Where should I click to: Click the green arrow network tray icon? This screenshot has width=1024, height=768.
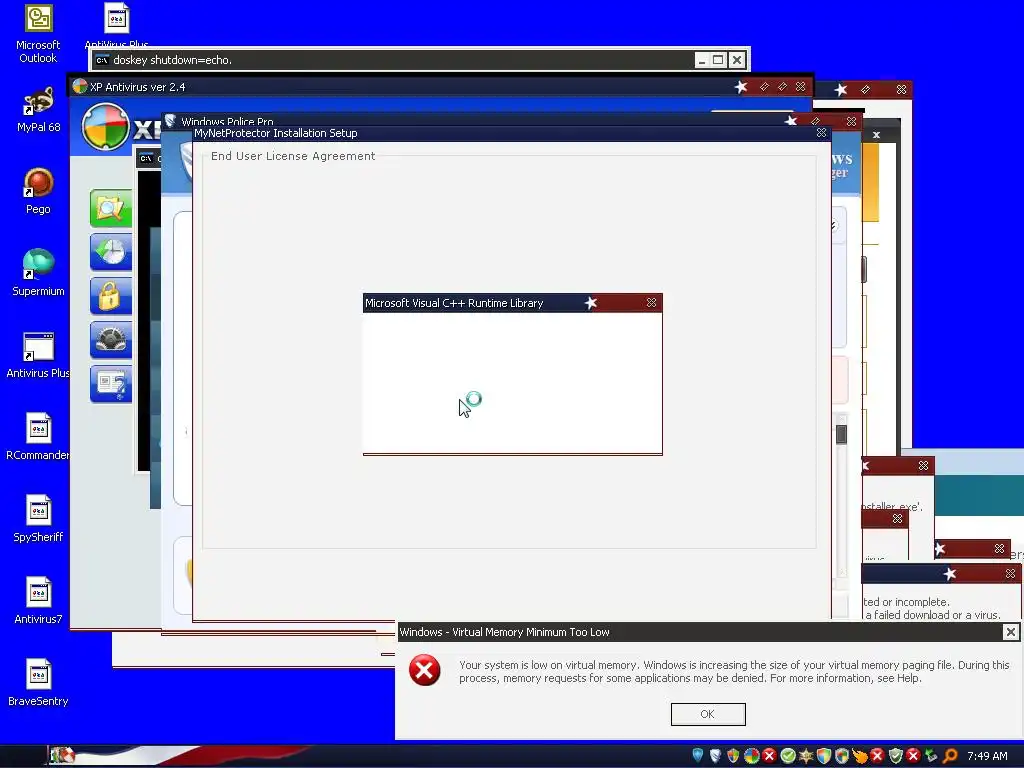[931, 756]
